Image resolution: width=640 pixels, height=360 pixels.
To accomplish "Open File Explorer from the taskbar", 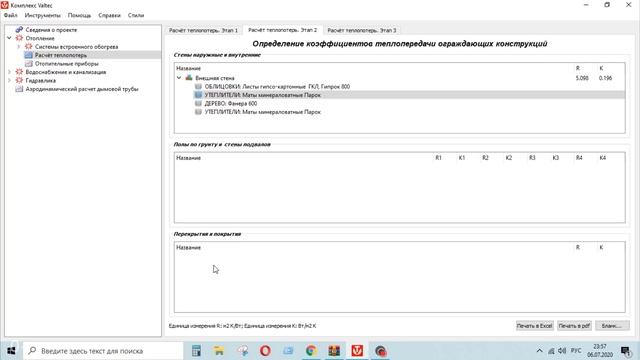I will (x=219, y=351).
